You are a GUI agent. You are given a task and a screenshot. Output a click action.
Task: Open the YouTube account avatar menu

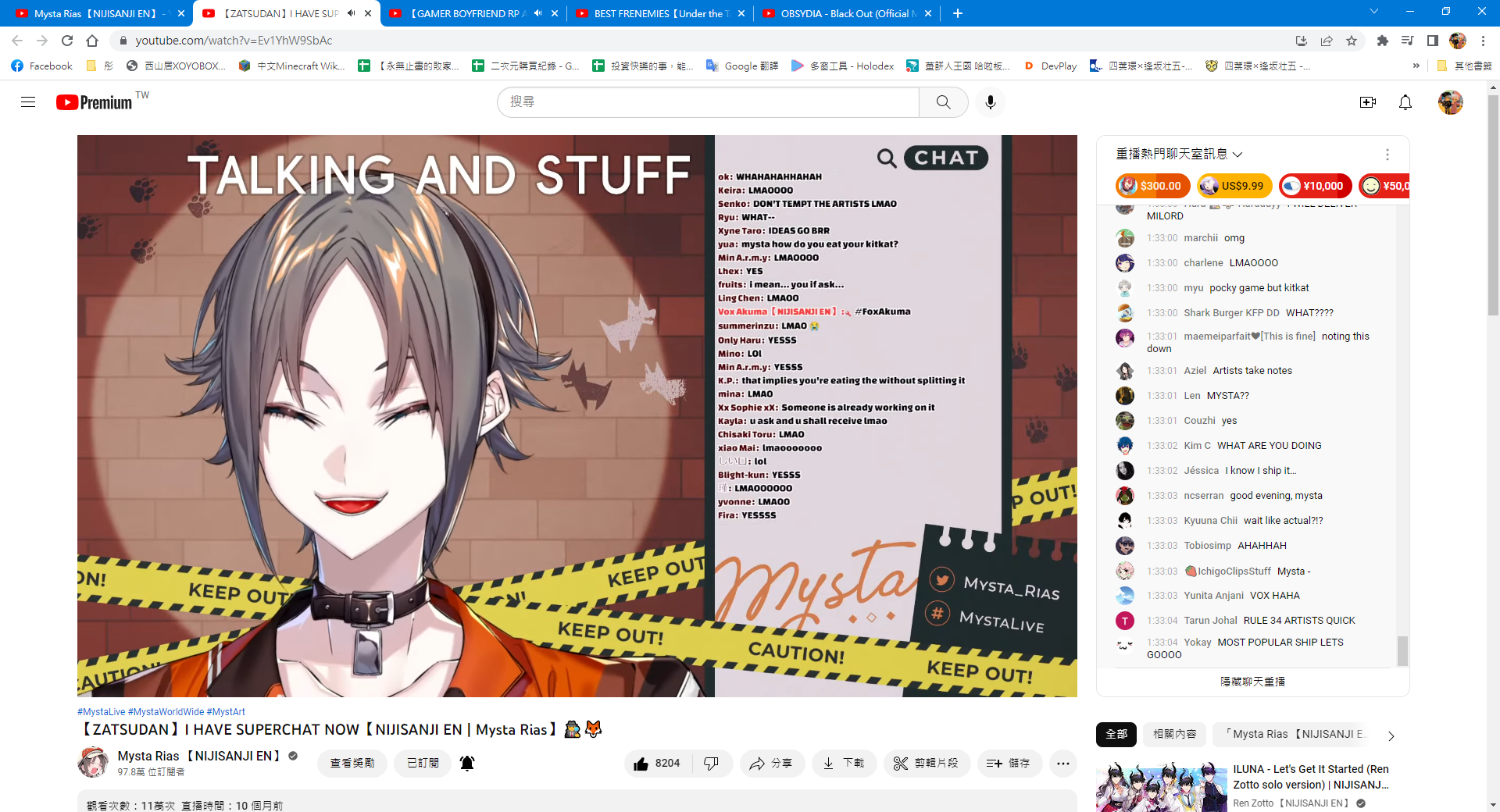[1451, 102]
